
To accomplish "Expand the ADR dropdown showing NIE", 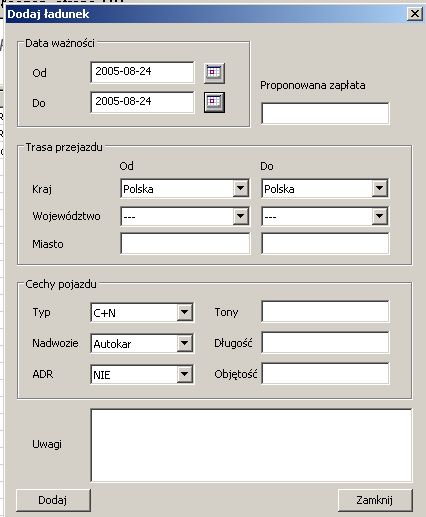I will click(184, 374).
